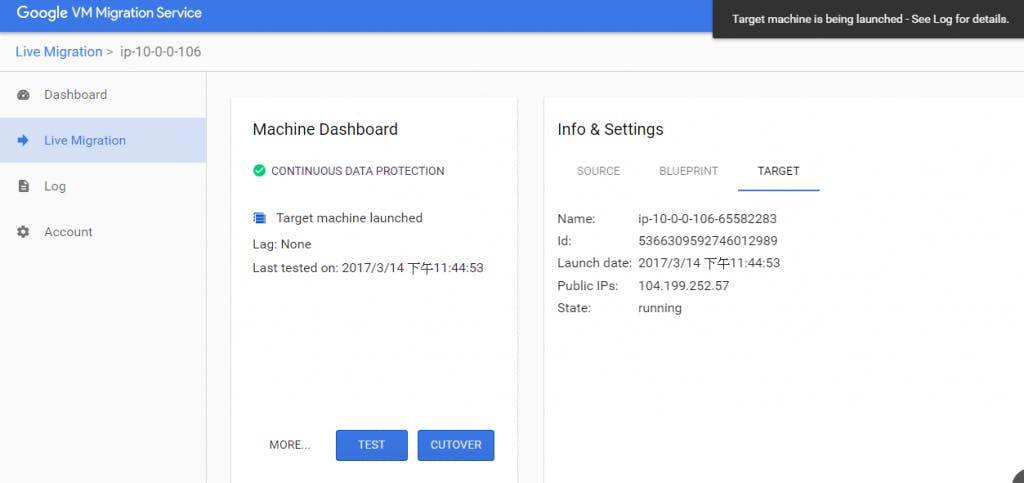
Task: Click the green continuous data protection checkmark
Action: tap(260, 171)
